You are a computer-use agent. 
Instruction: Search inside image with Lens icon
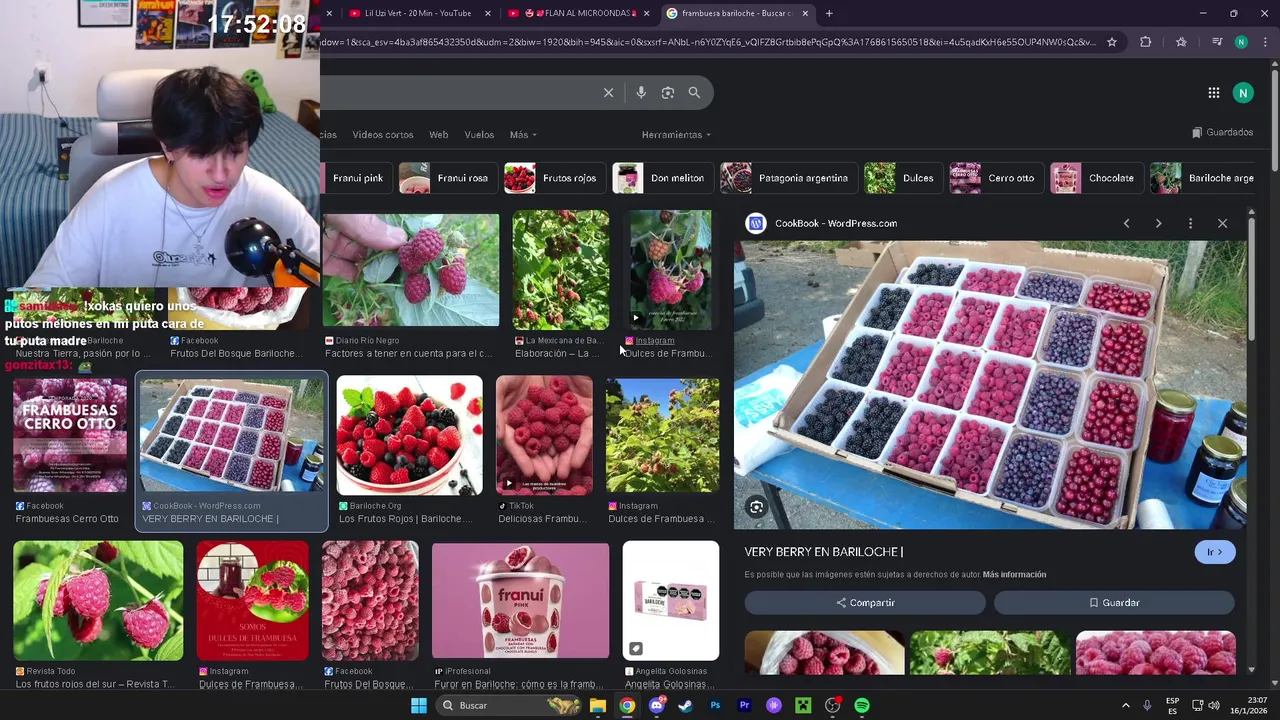(757, 507)
